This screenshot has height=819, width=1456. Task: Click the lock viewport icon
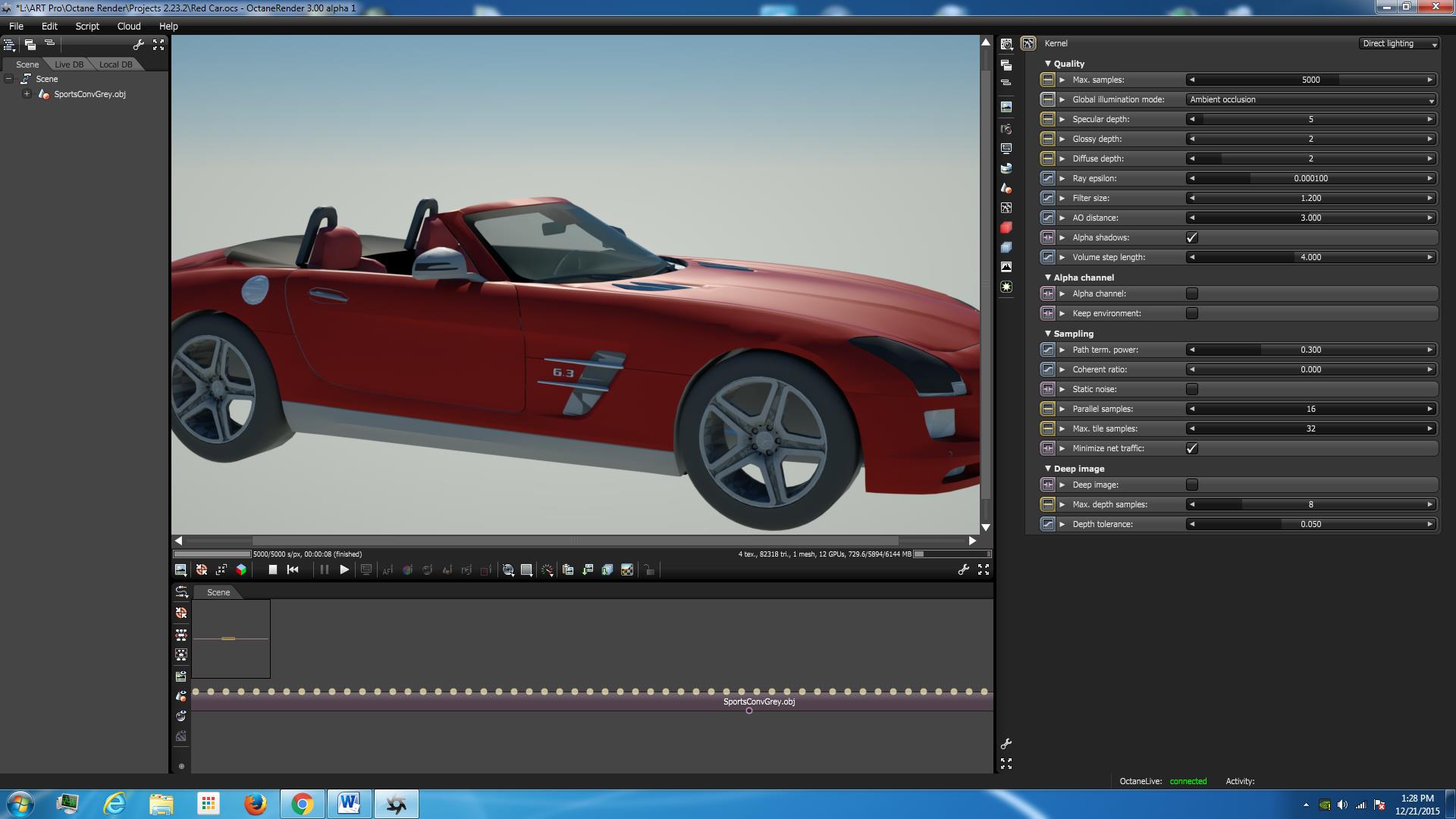tap(649, 570)
